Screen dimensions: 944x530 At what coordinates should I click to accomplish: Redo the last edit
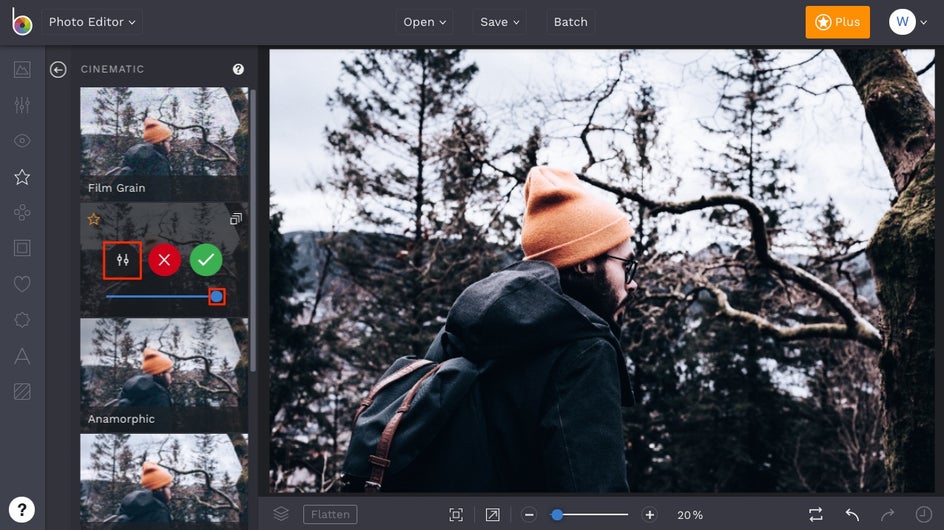[x=887, y=515]
